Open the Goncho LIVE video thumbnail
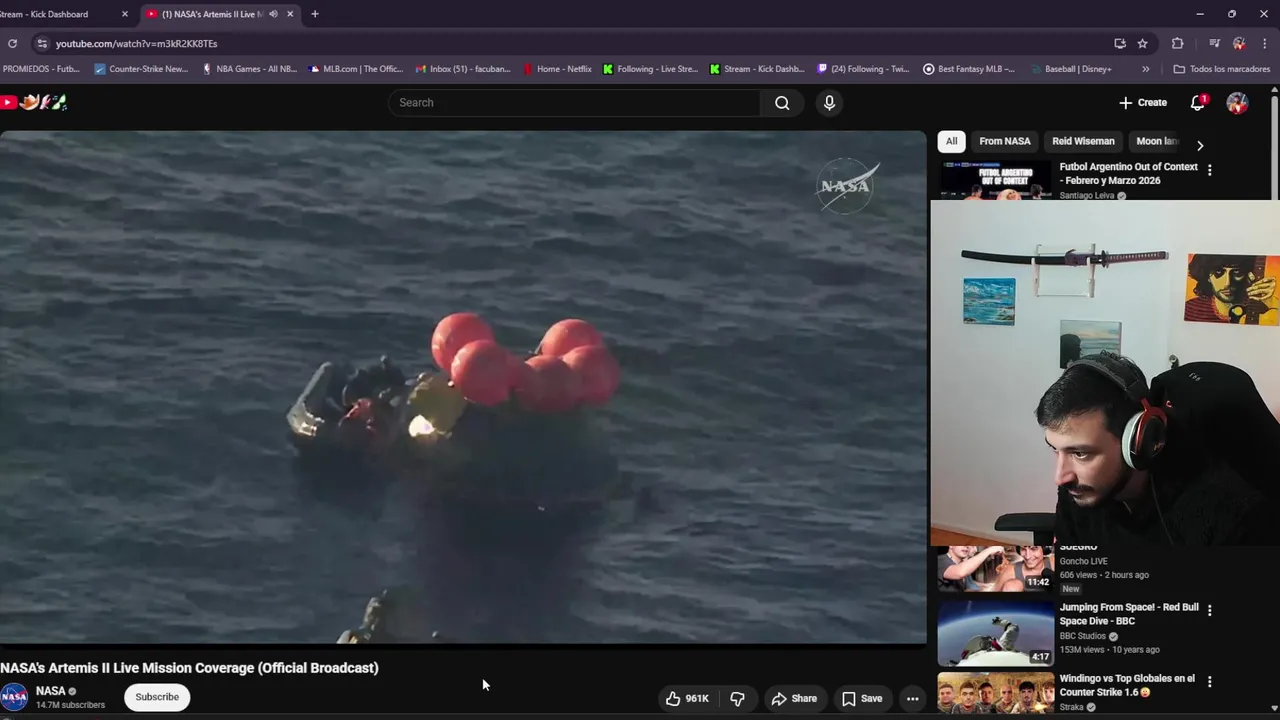1280x720 pixels. pos(996,568)
